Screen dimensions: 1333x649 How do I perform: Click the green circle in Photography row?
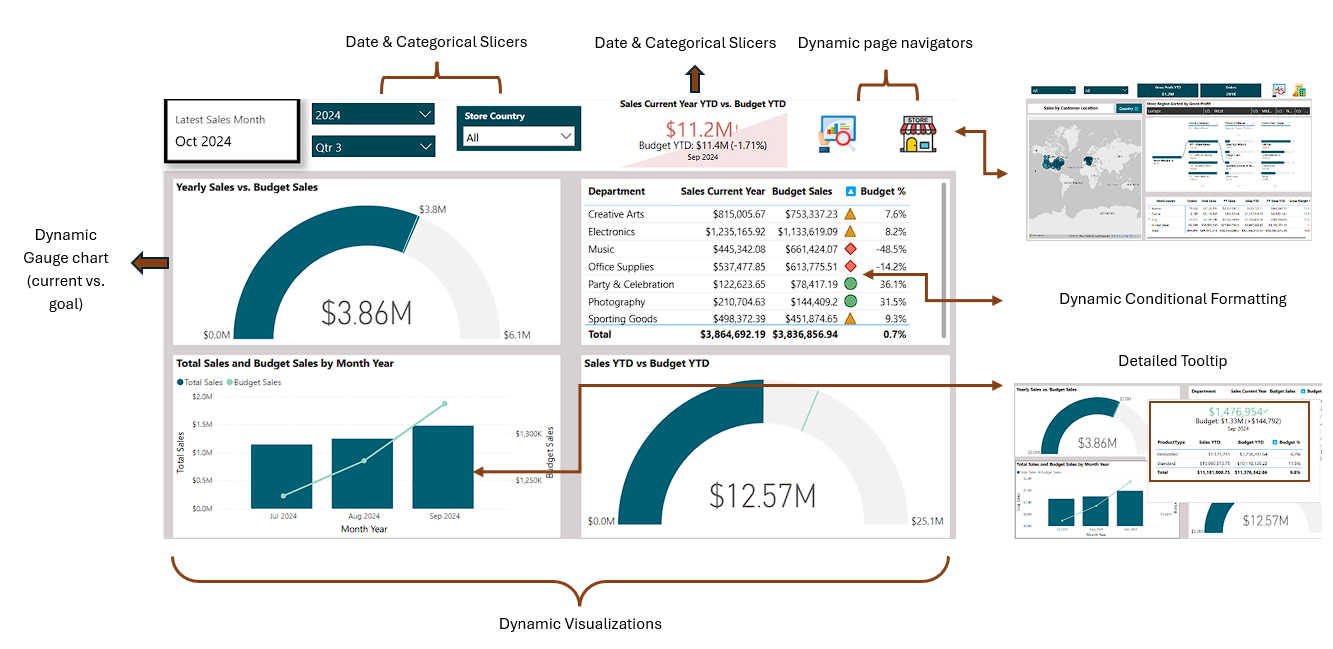(851, 301)
